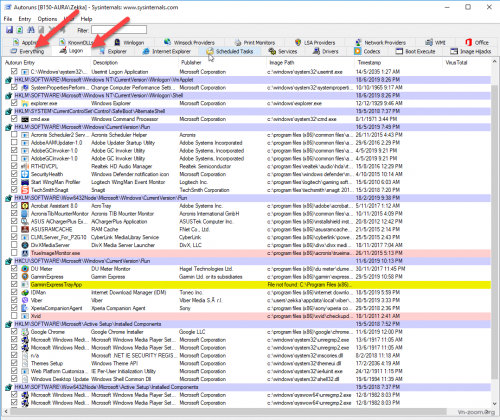Image resolution: width=500 pixels, height=420 pixels.
Task: Open the File menu
Action: (8, 19)
